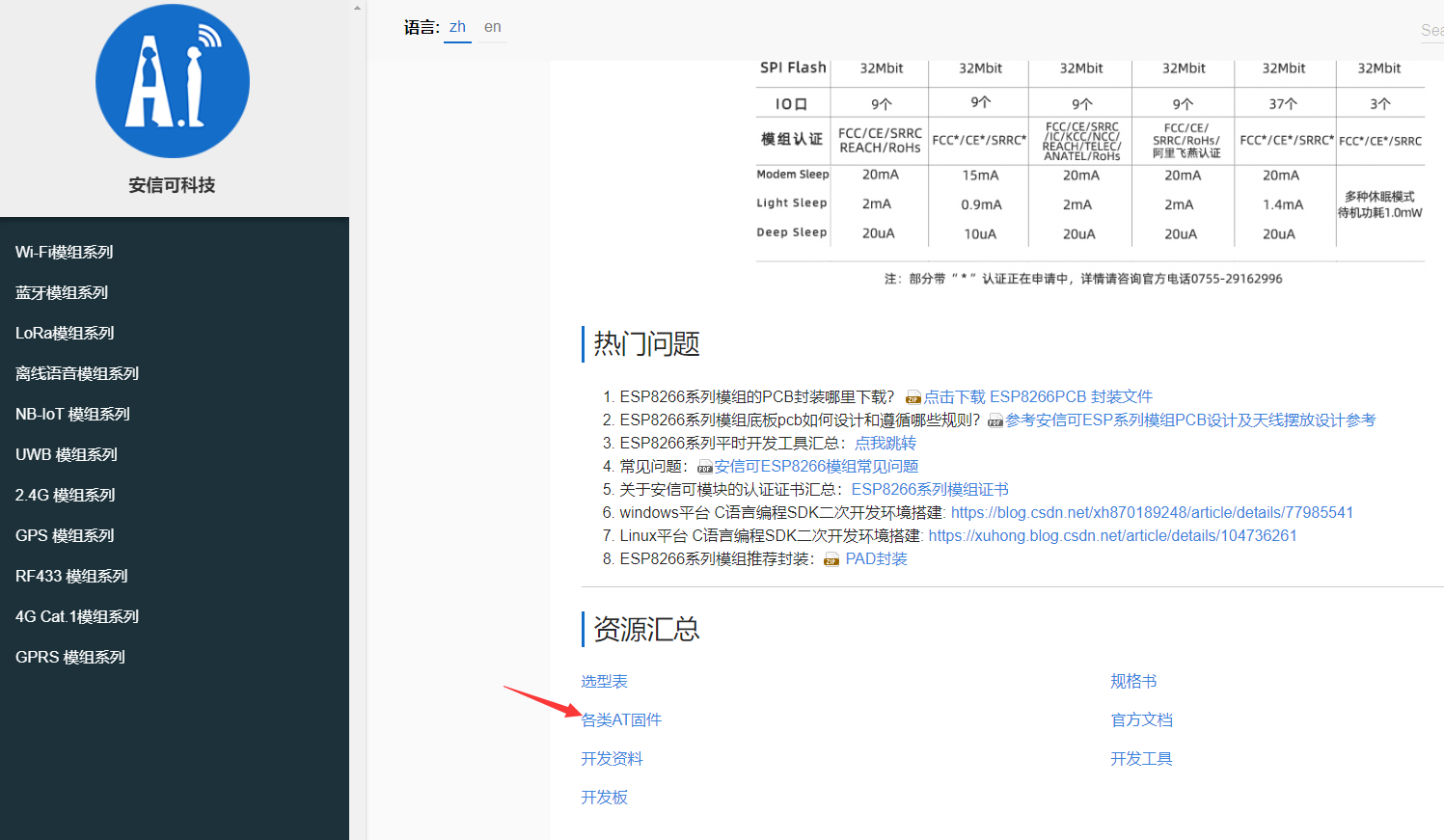The width and height of the screenshot is (1444, 840).
Task: Open 安信可ESP8266模组常见问题 link
Action: tap(816, 467)
